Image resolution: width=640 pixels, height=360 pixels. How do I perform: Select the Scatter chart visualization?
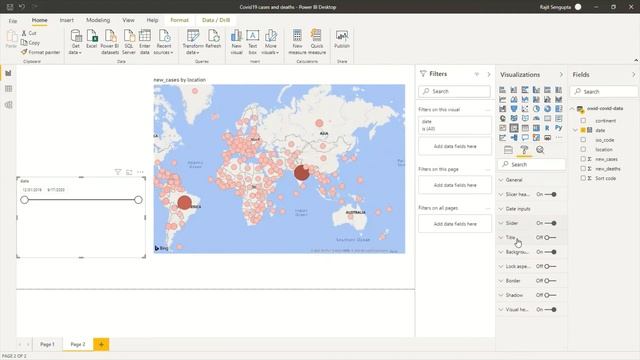tap(525, 109)
